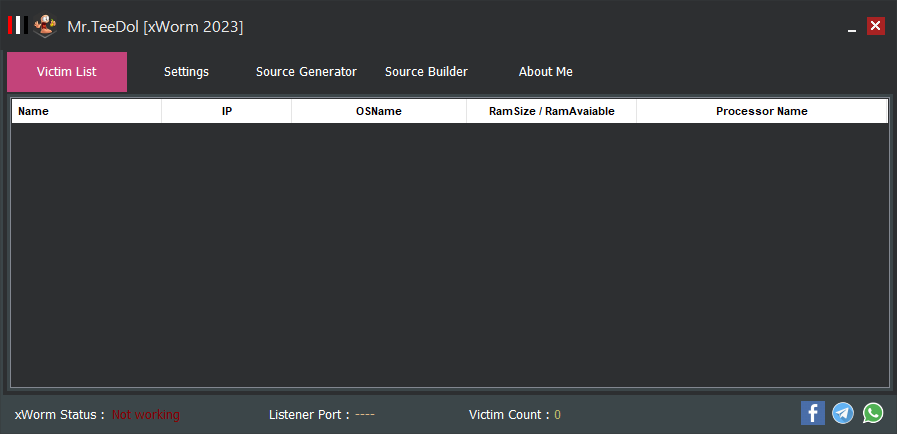Click the RamSize / RamAvaiable column header

click(552, 111)
